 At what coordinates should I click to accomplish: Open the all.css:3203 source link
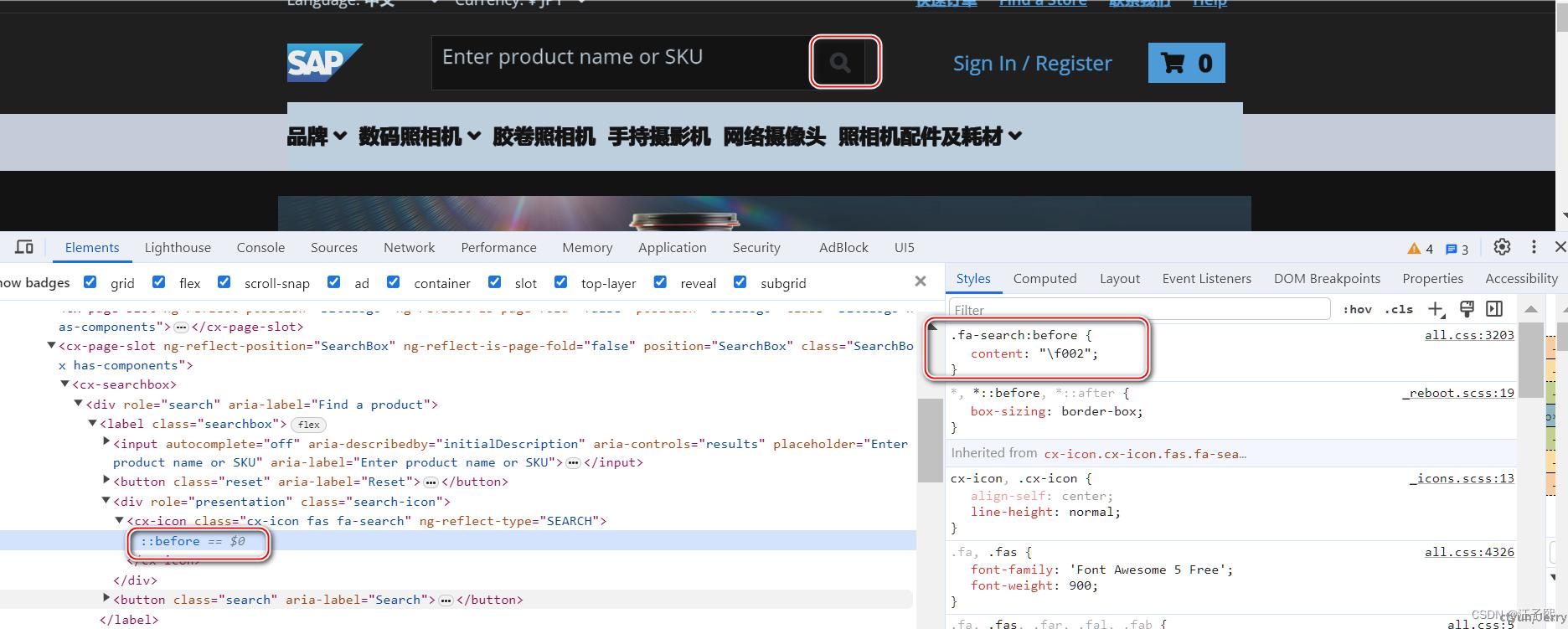pos(1469,335)
